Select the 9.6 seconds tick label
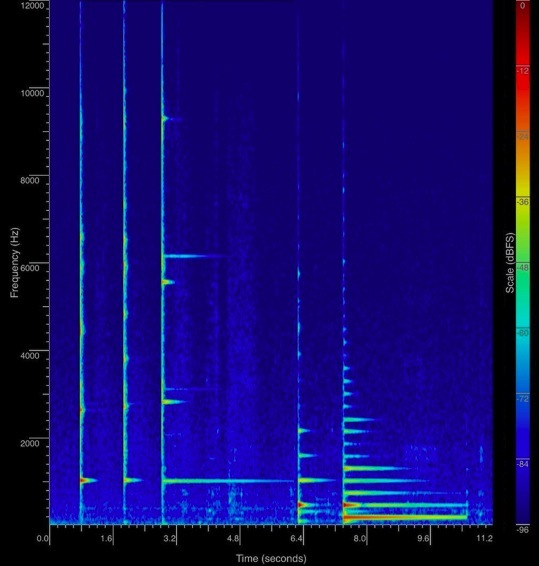The image size is (539, 566). [423, 539]
